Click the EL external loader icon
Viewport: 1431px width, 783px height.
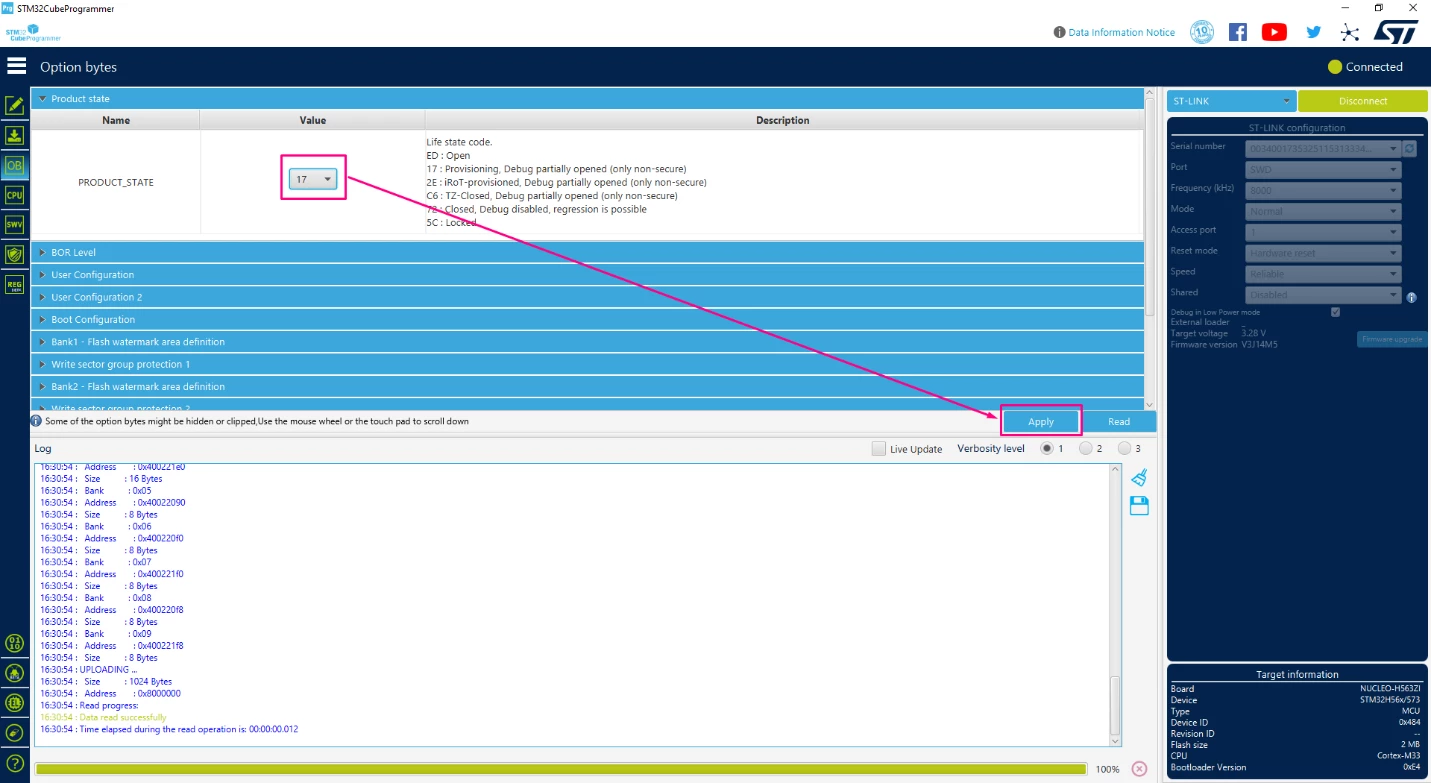15,703
